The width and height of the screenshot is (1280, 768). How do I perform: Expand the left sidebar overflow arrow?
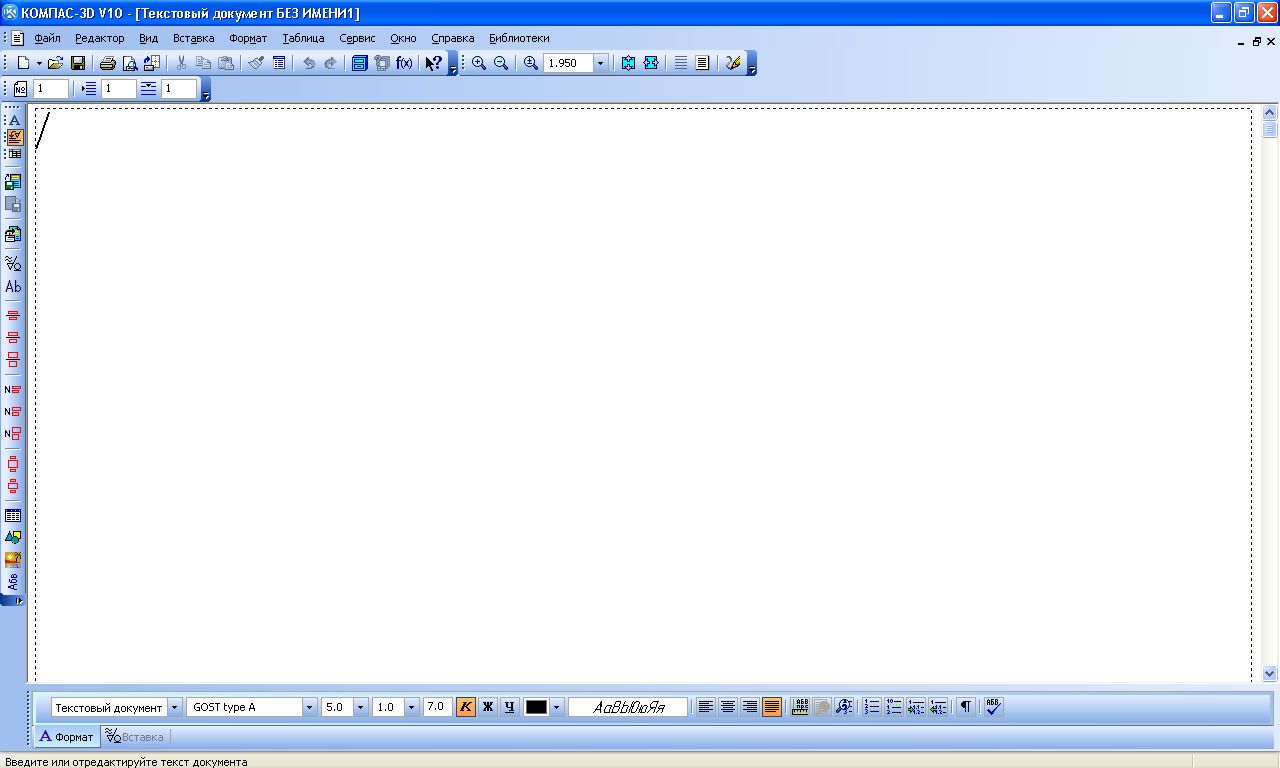point(18,600)
